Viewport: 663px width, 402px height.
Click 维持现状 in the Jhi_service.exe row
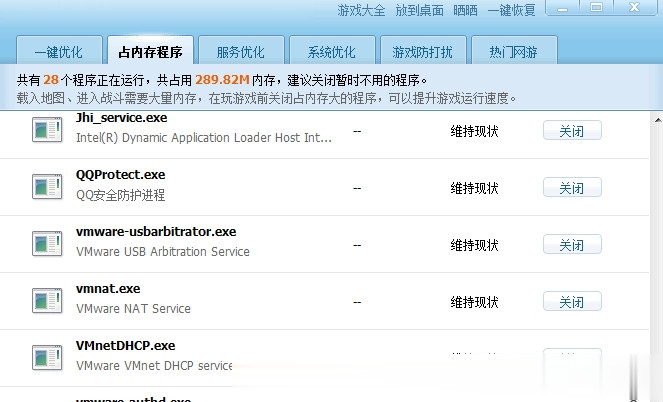(474, 131)
